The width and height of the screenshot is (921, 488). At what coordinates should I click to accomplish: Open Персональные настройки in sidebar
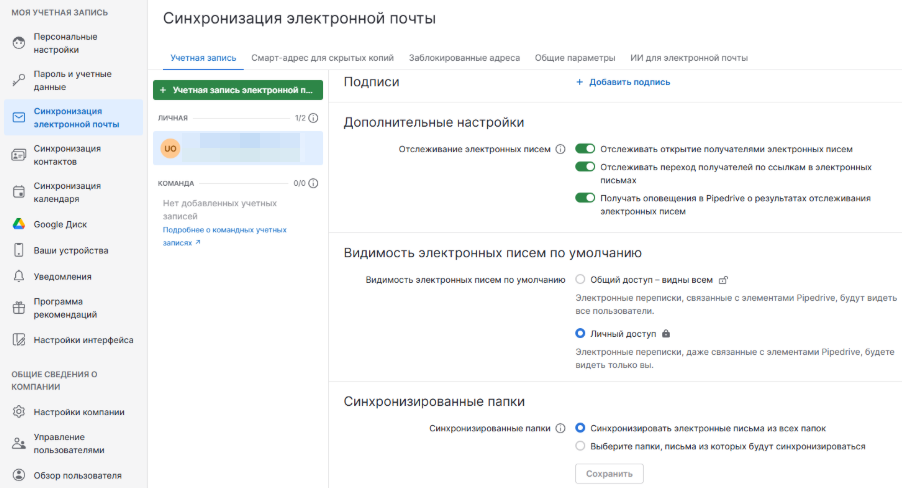[73, 43]
